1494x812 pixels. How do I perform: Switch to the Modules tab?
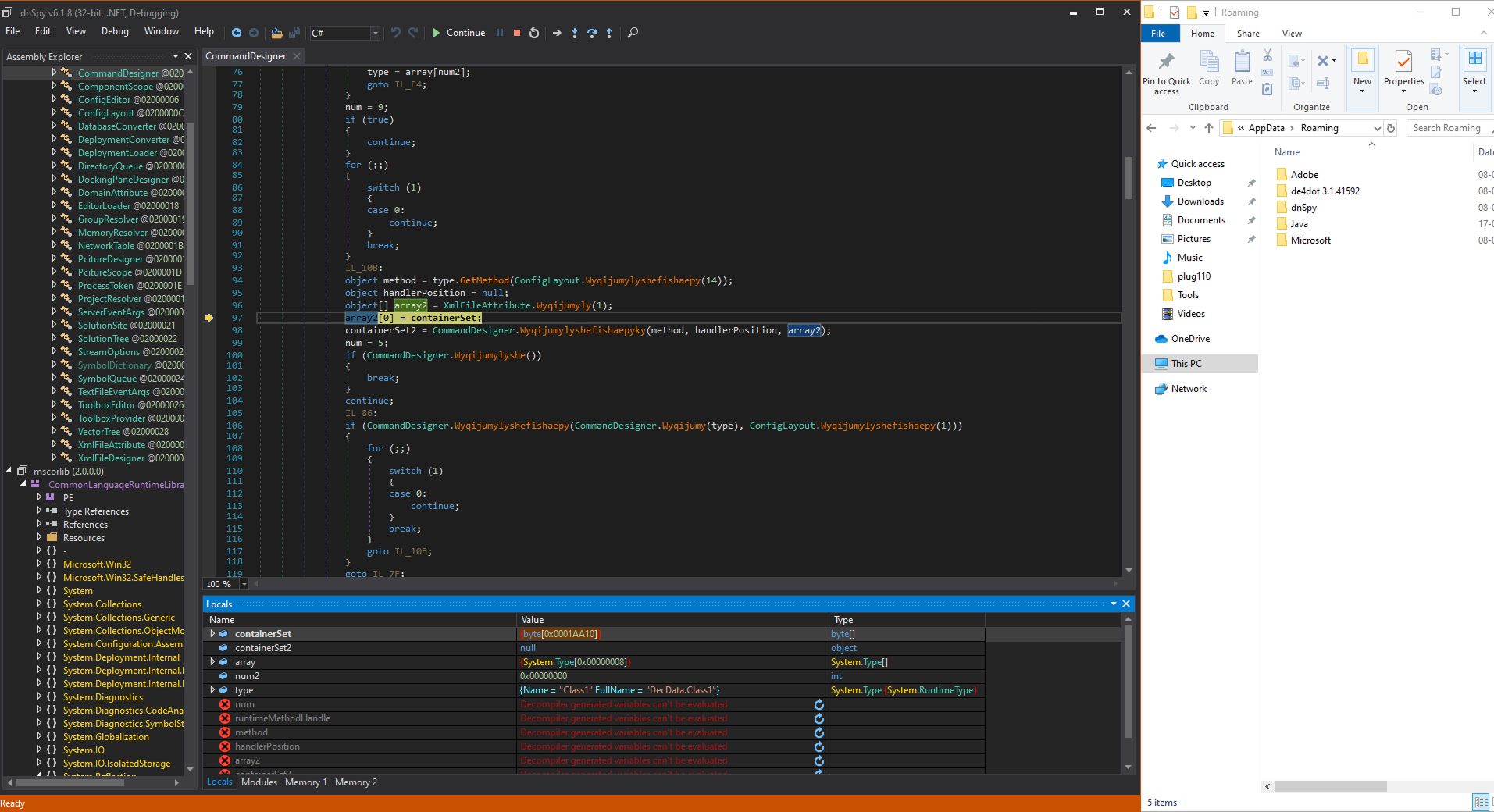click(x=259, y=782)
